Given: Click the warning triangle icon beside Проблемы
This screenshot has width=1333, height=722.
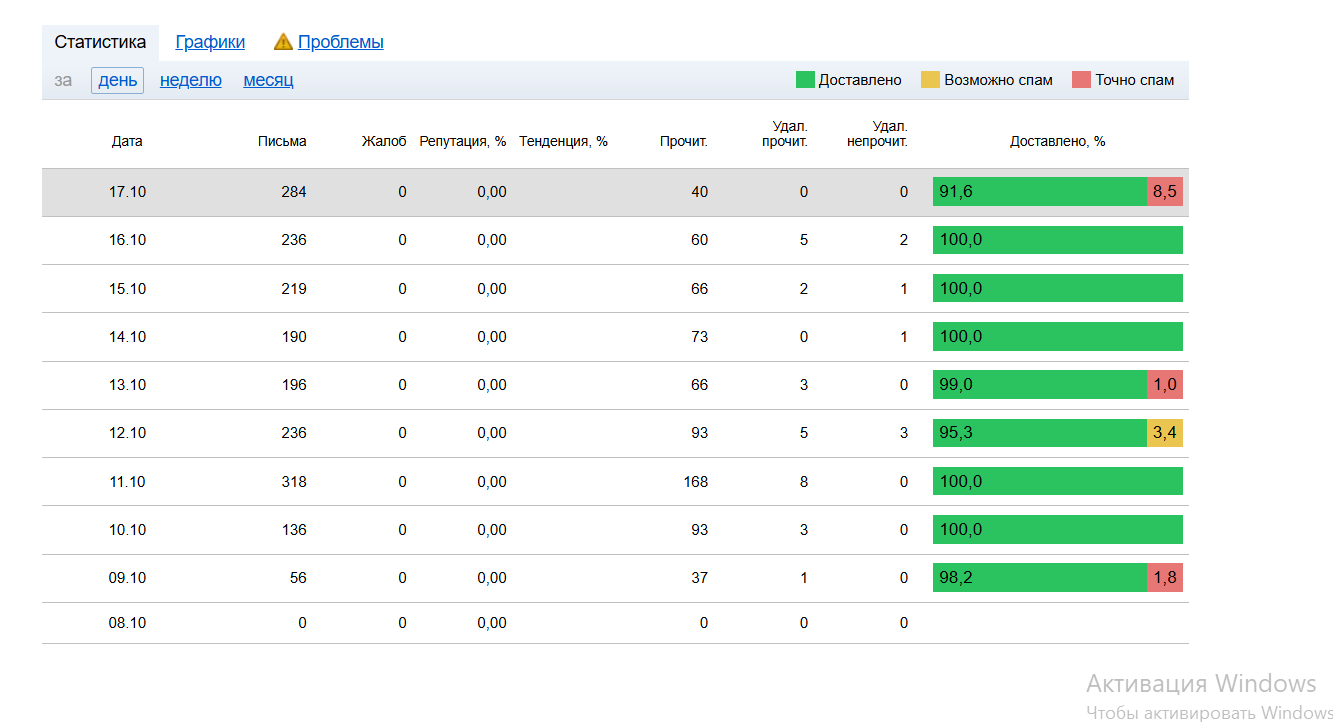Looking at the screenshot, I should pyautogui.click(x=283, y=42).
